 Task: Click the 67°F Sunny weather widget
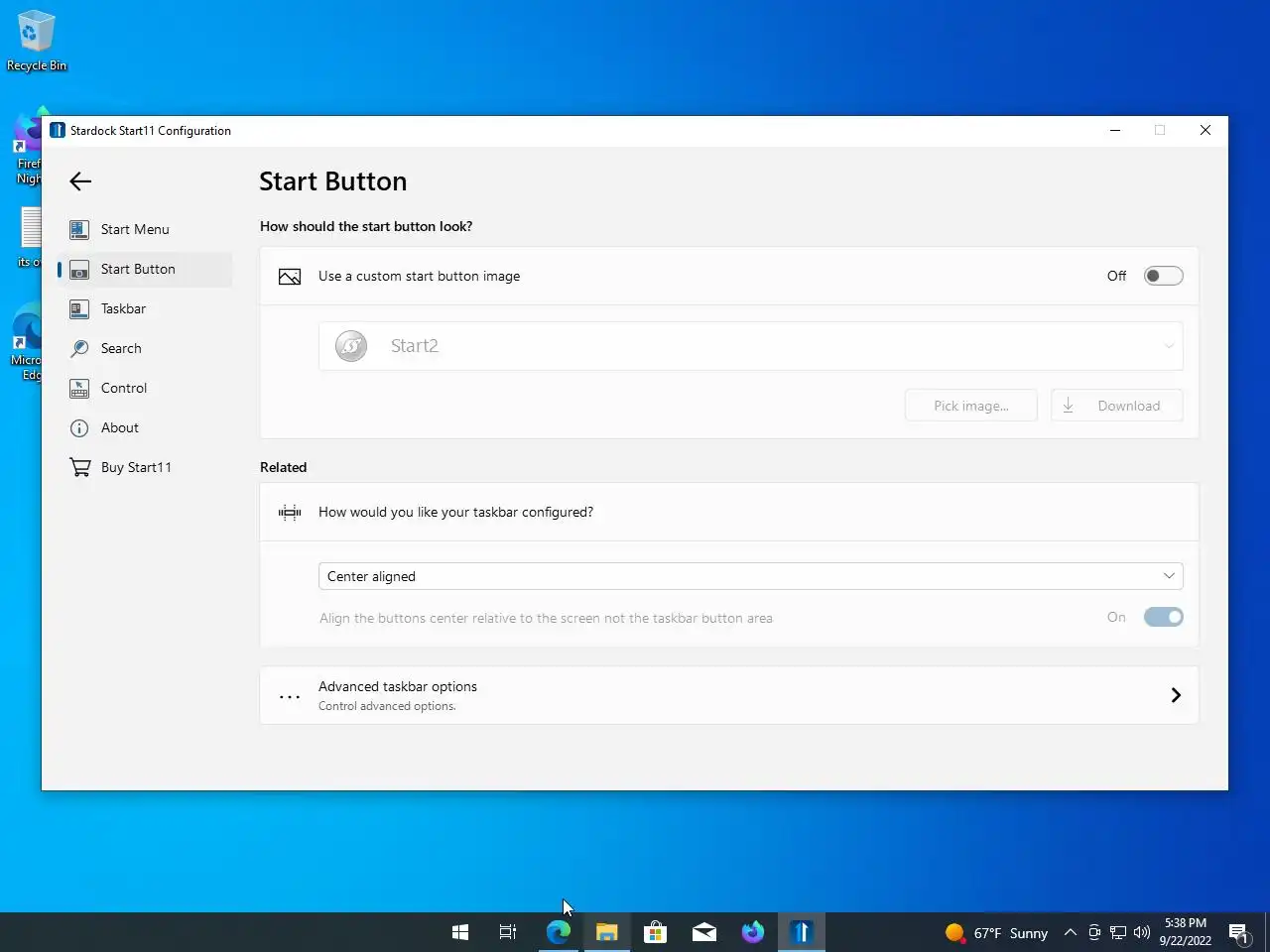tap(996, 932)
